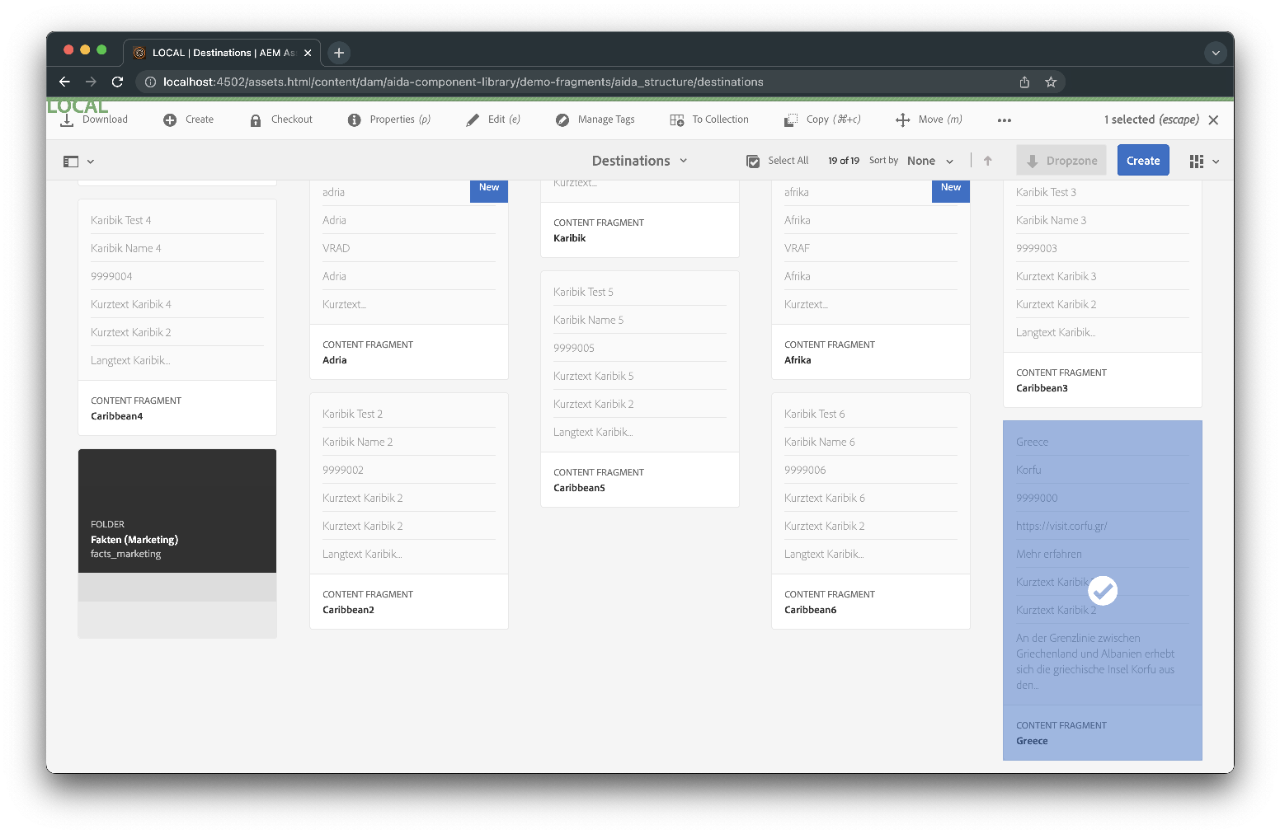
Task: Open the card view layout switcher chevron
Action: [x=1213, y=160]
